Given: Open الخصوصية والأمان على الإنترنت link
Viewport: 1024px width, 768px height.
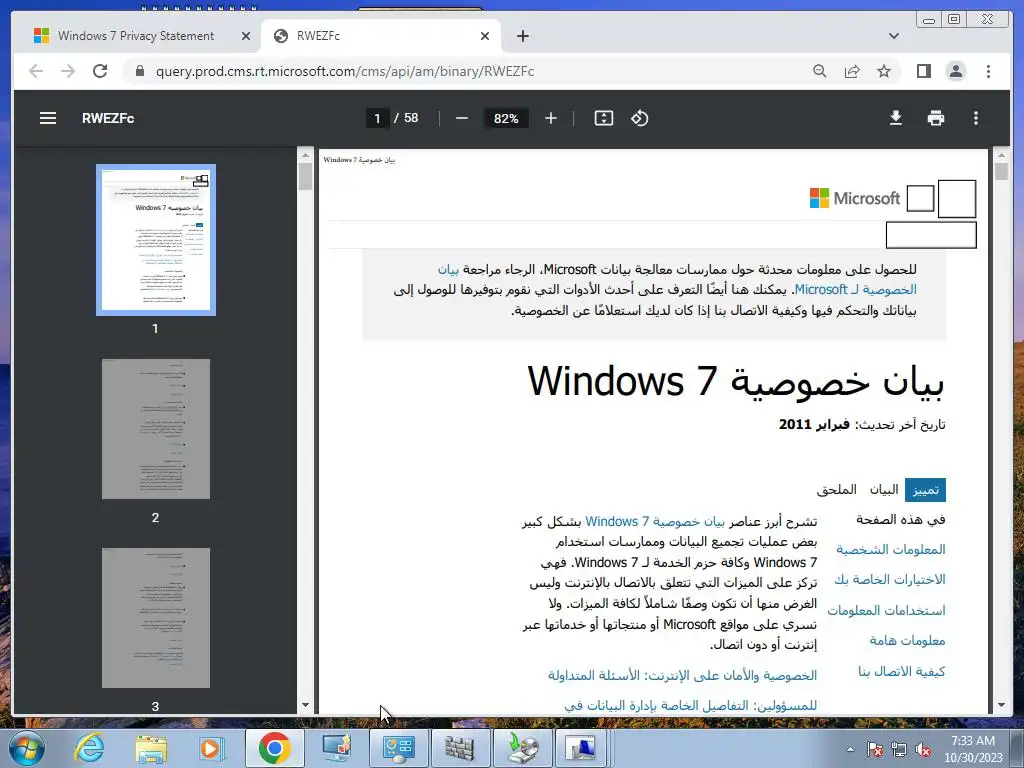Looking at the screenshot, I should (682, 675).
